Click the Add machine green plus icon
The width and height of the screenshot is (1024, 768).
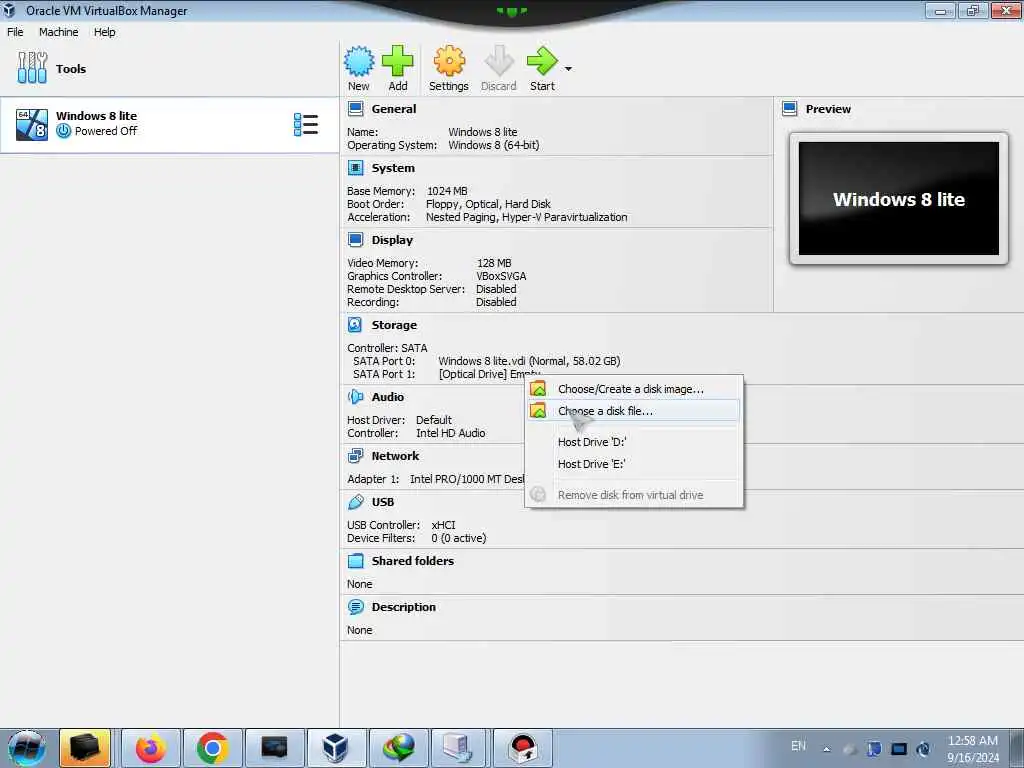pos(397,61)
